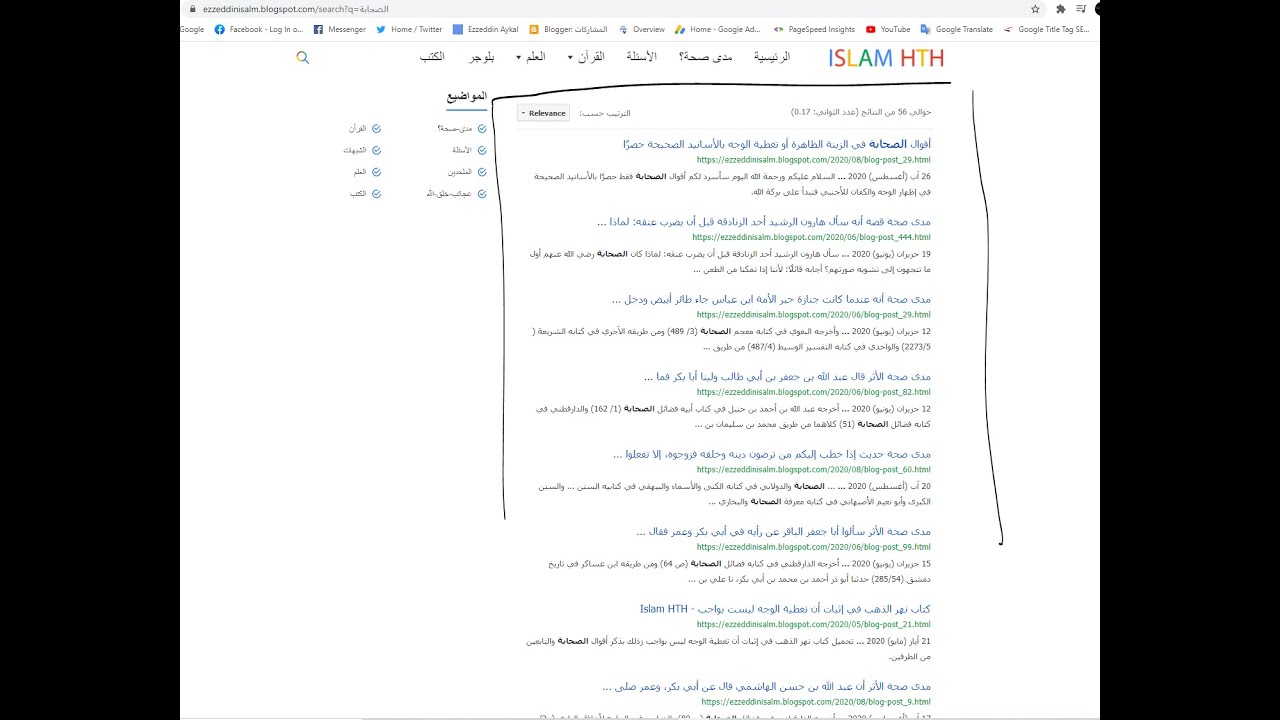Open the Overview bookmark
1280x720 pixels.
(641, 30)
